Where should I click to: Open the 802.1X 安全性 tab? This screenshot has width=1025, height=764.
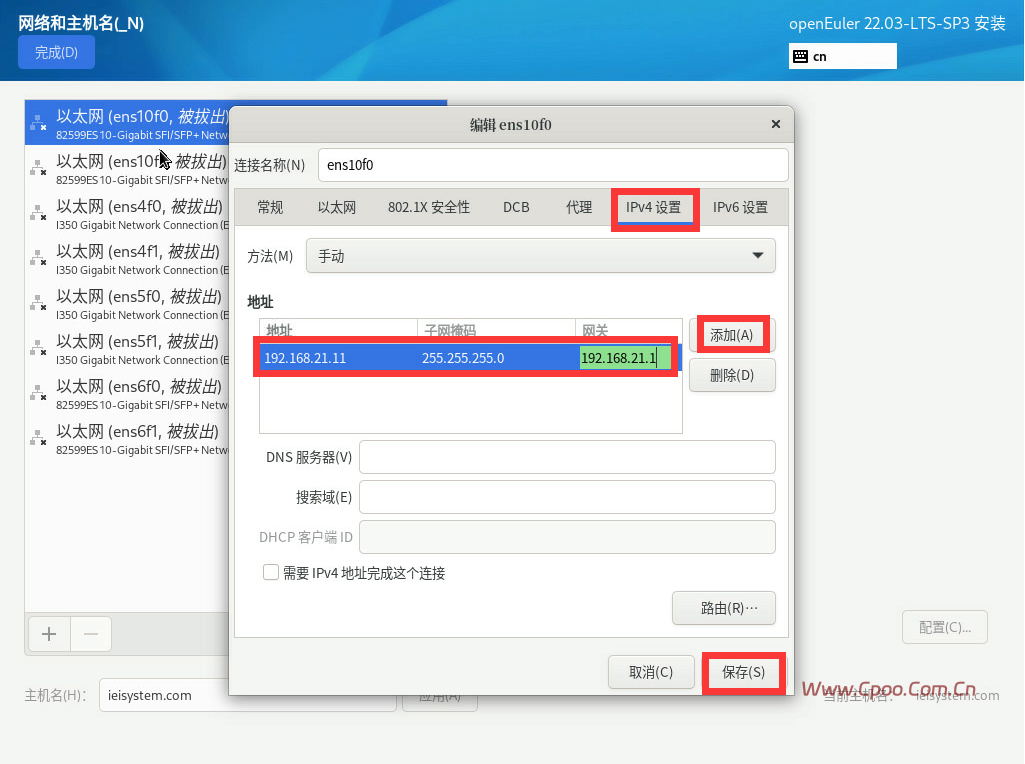point(429,207)
